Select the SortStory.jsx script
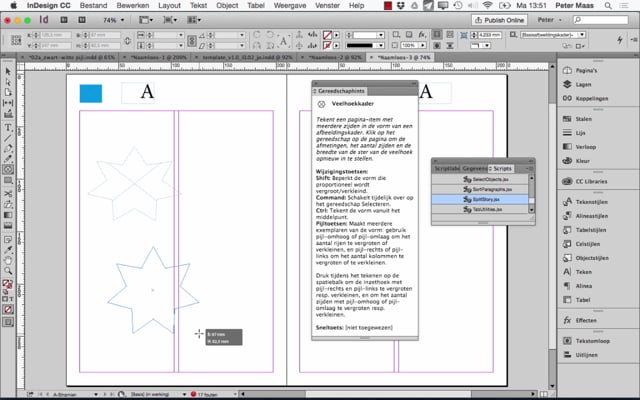 (x=480, y=200)
